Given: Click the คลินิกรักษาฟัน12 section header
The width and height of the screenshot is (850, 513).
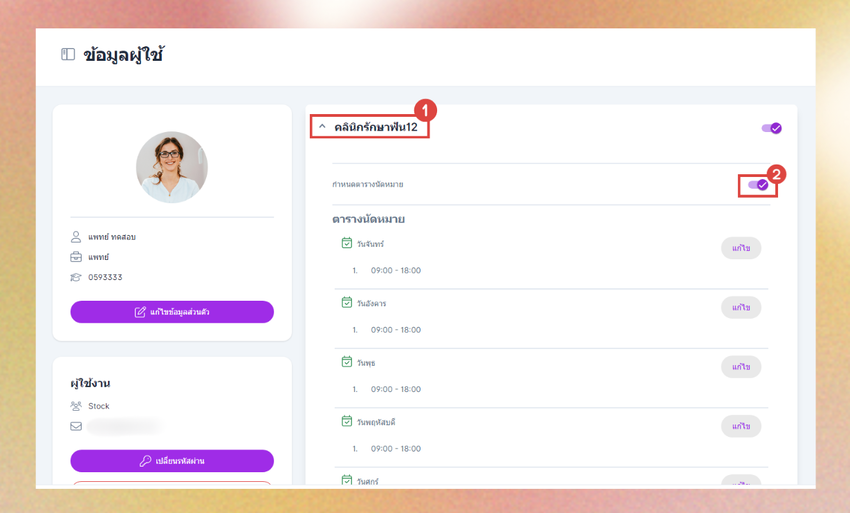Looking at the screenshot, I should [376, 127].
